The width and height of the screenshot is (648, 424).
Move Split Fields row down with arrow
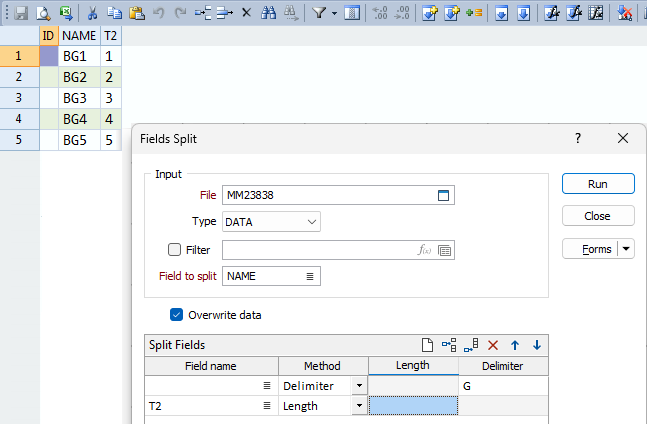tap(537, 345)
